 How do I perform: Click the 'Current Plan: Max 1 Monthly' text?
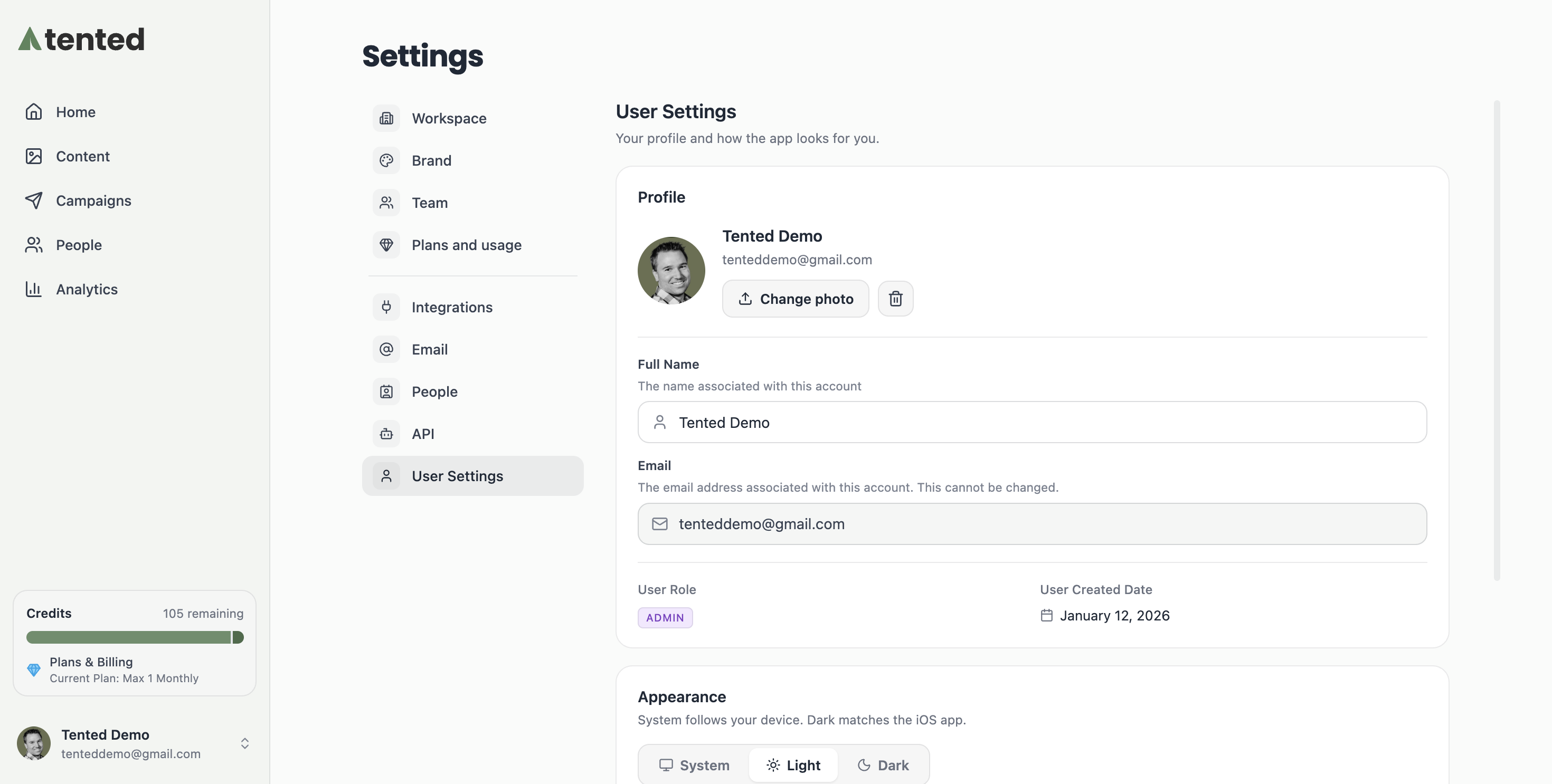124,678
